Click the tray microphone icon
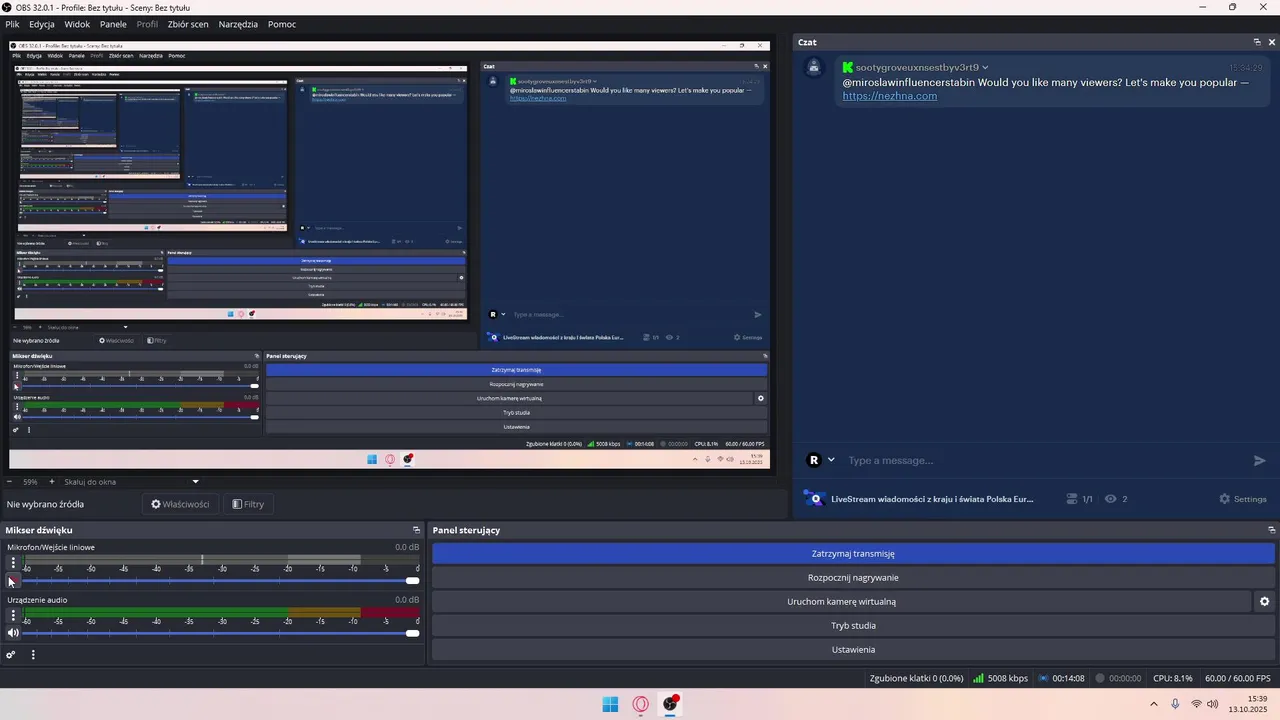Screen dimensions: 1280x720 pyautogui.click(x=1175, y=704)
